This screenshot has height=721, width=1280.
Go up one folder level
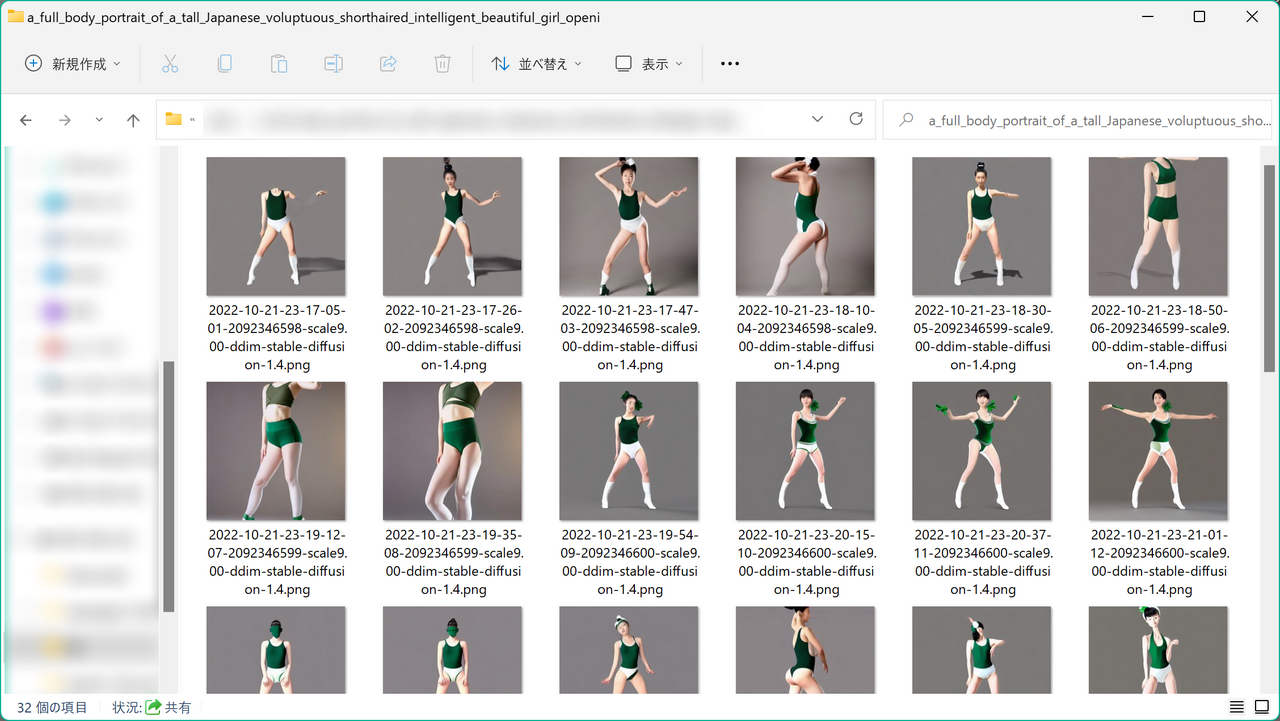133,120
